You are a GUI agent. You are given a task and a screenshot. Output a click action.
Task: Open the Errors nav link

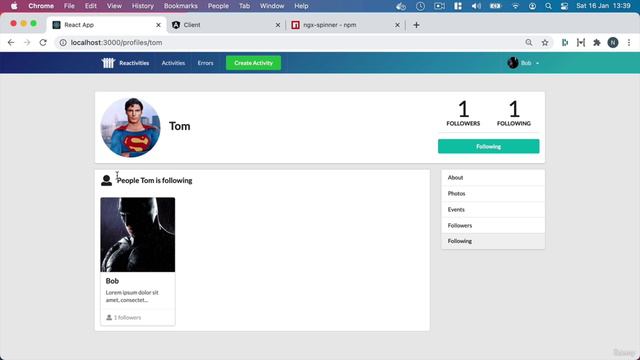[x=205, y=63]
